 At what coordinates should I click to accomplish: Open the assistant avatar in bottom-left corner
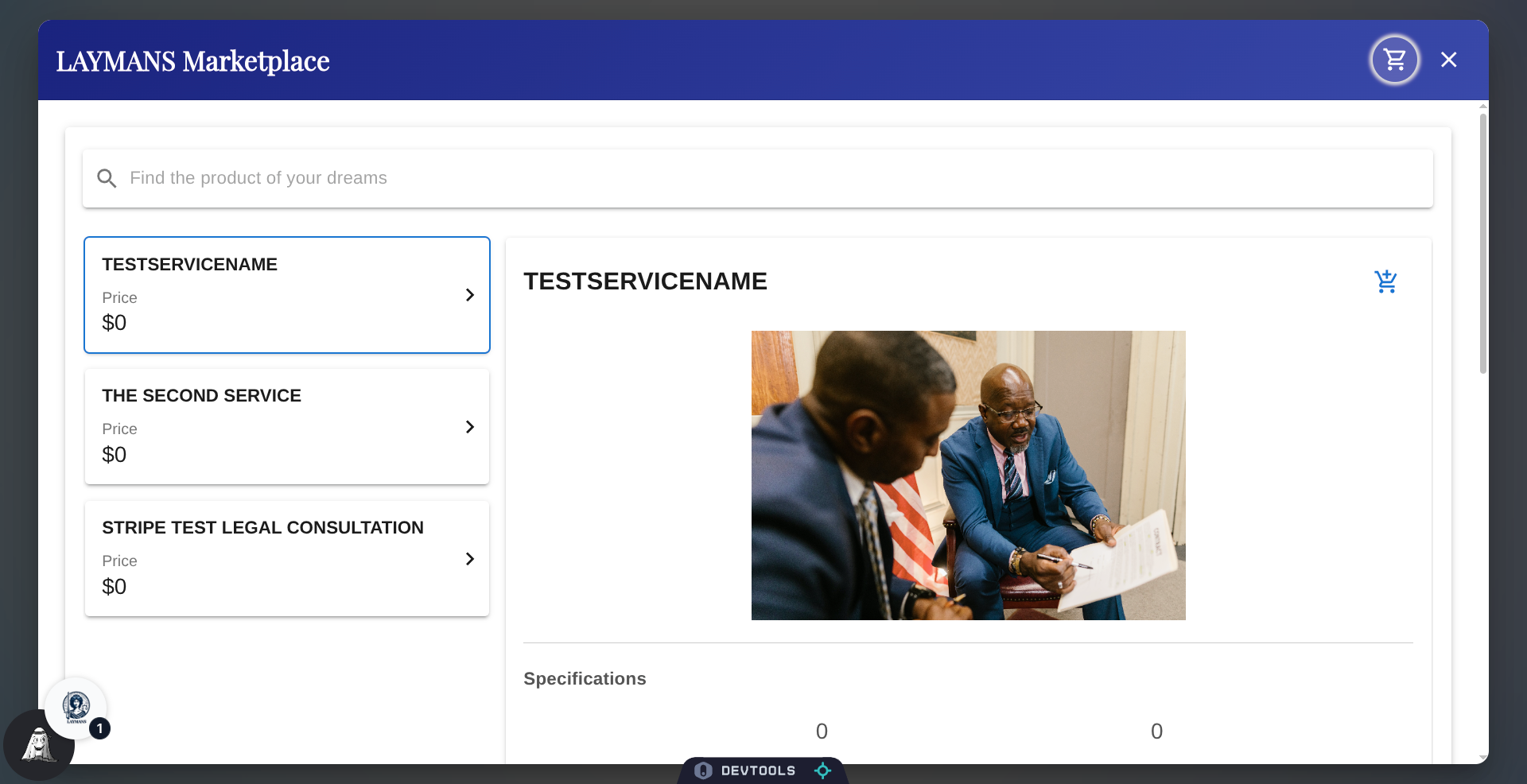coord(37,747)
